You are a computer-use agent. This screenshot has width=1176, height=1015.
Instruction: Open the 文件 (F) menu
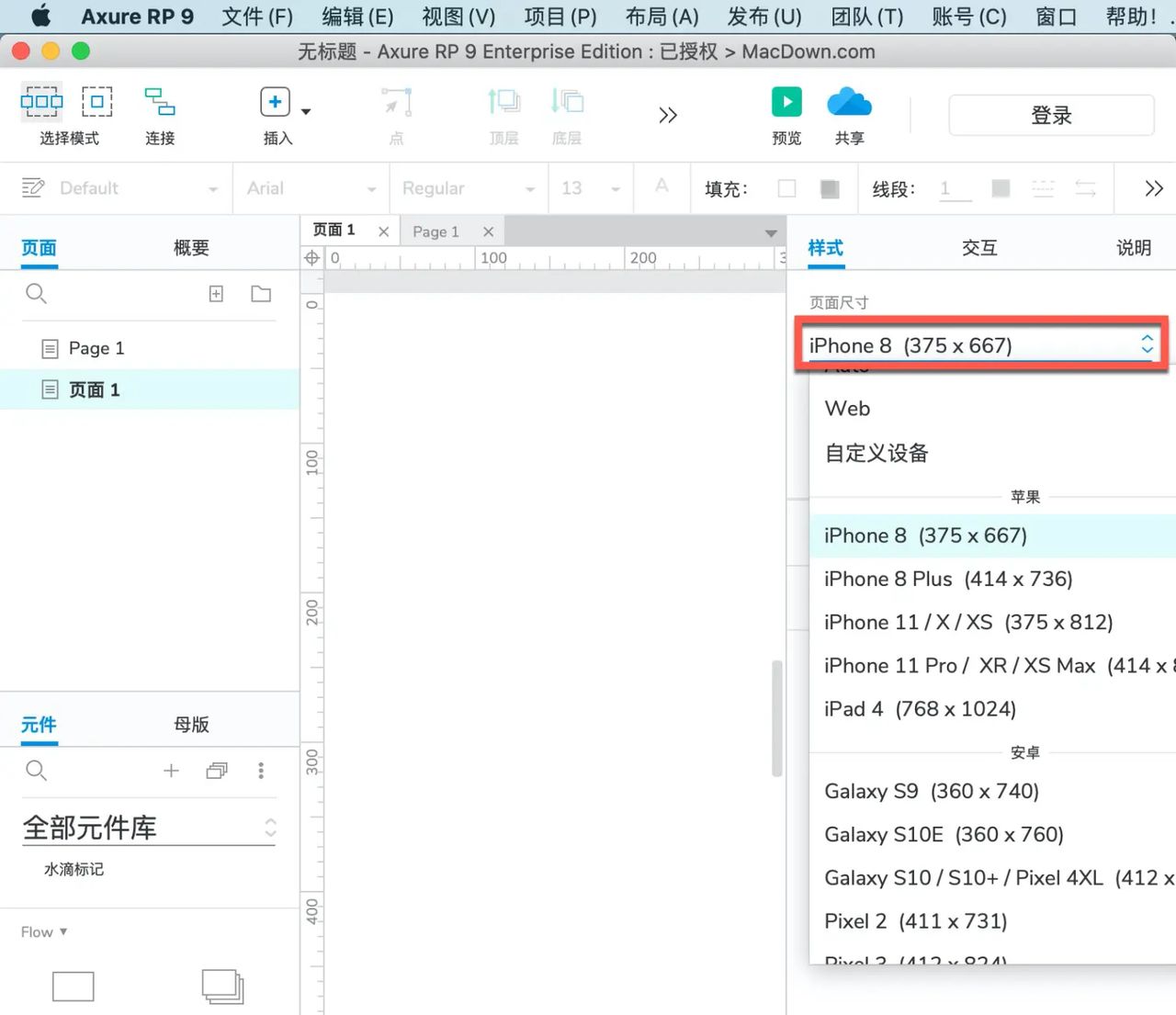[x=257, y=17]
